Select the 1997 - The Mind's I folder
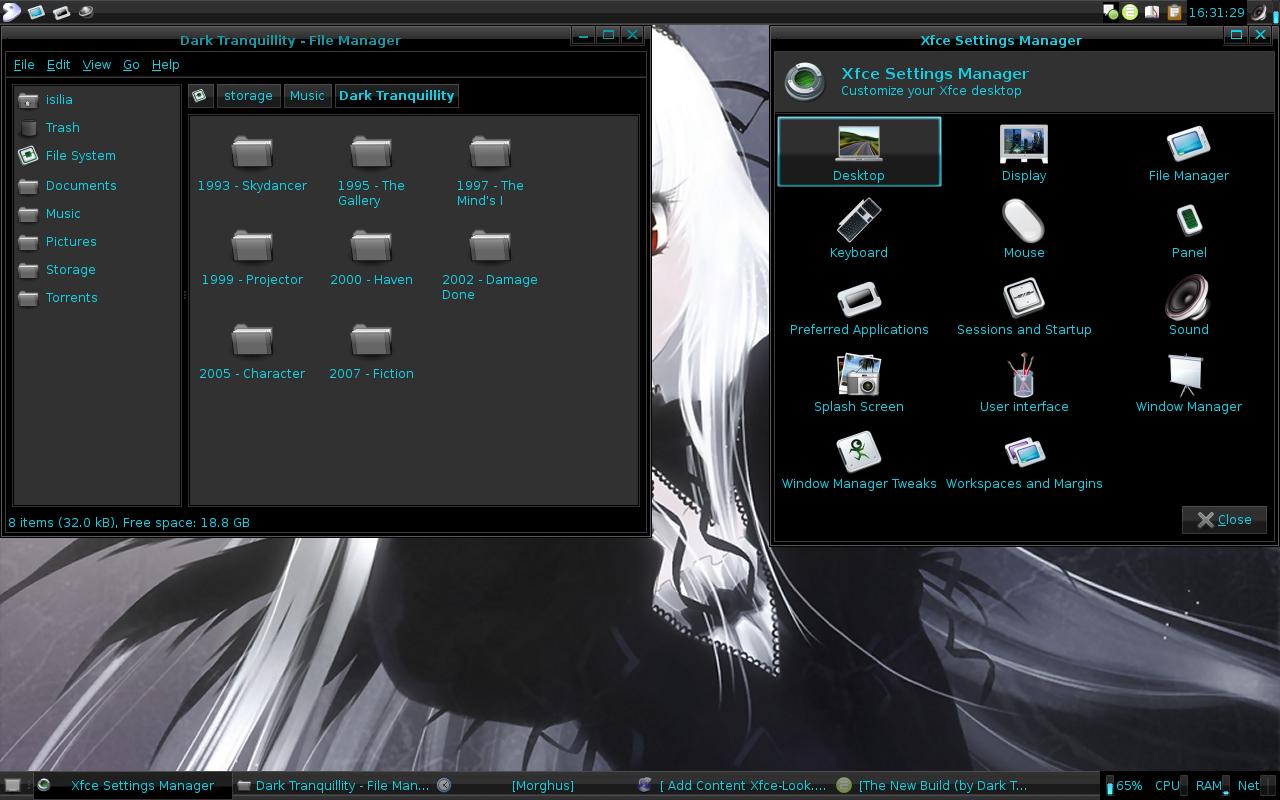 click(490, 170)
